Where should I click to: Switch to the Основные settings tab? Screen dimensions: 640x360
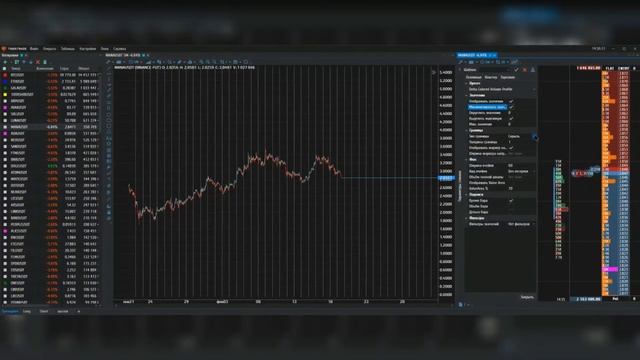[473, 77]
